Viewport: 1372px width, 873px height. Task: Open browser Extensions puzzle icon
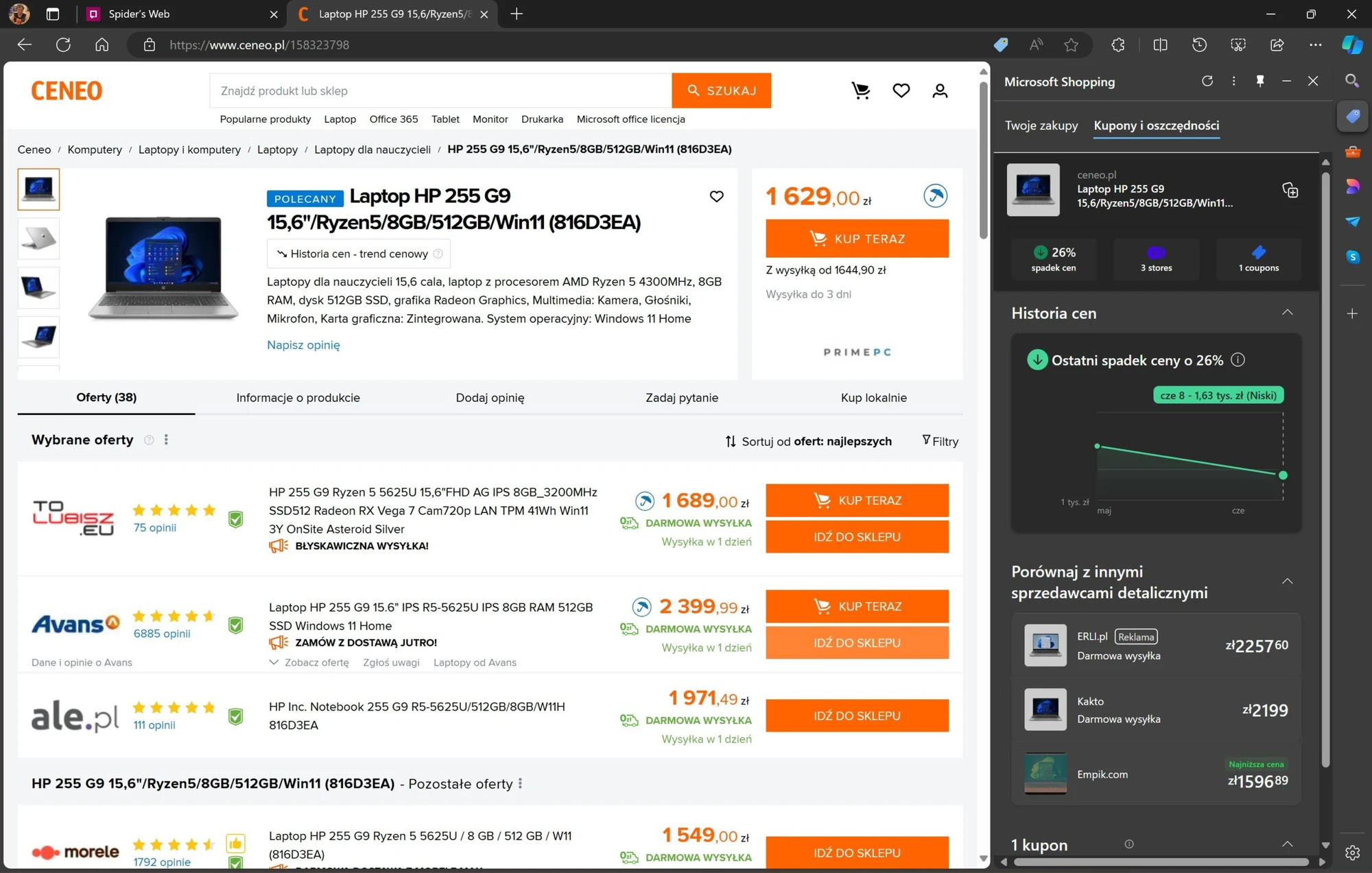coord(1118,45)
